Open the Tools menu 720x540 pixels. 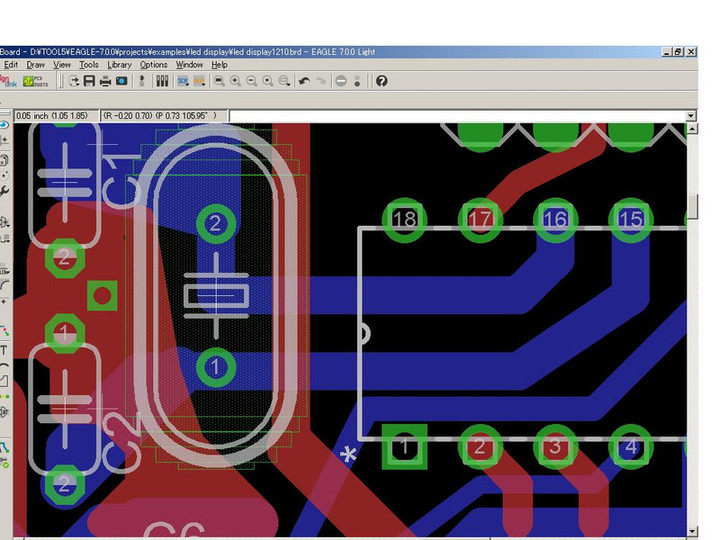(89, 65)
